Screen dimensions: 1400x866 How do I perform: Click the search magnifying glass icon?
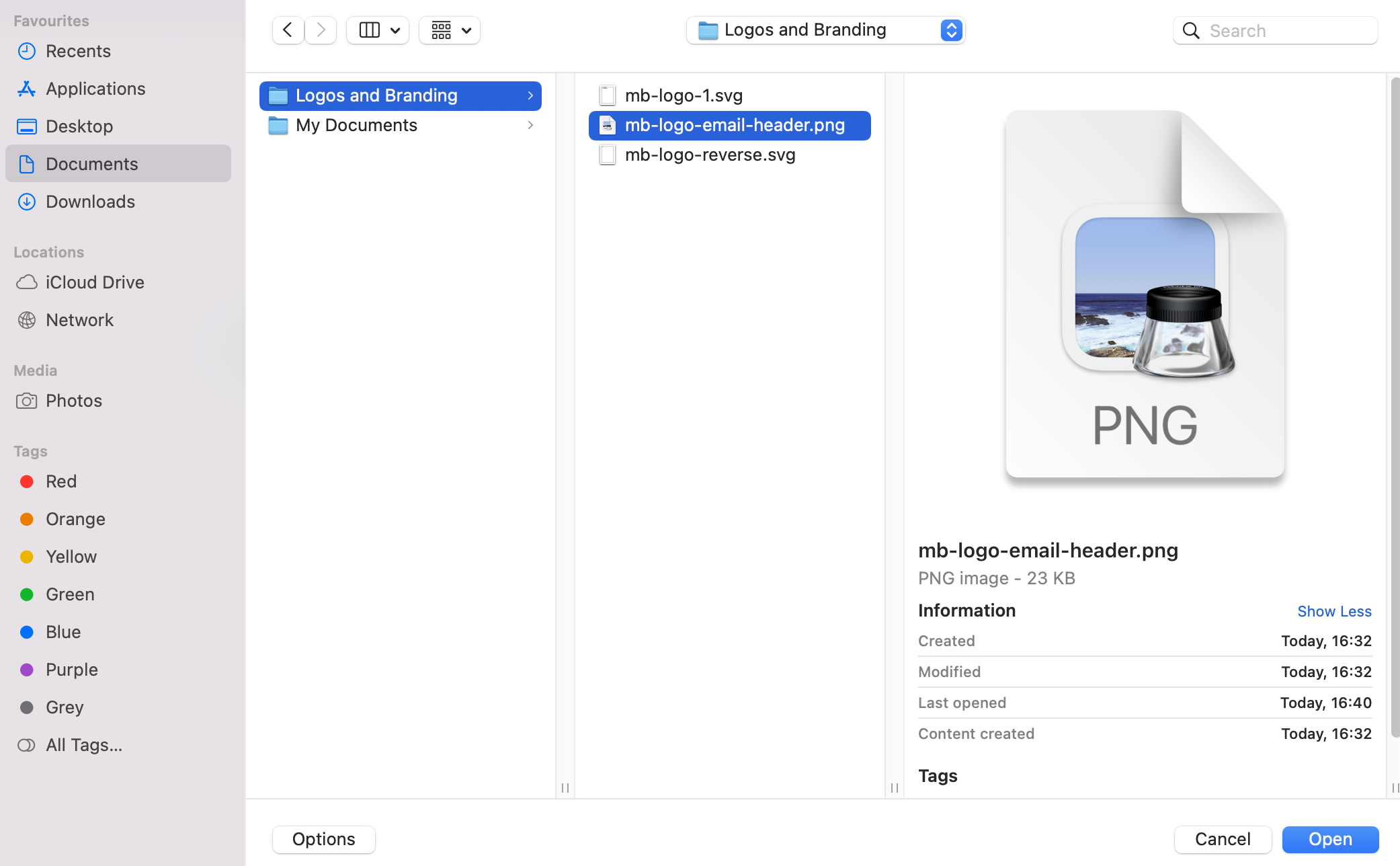(x=1190, y=30)
